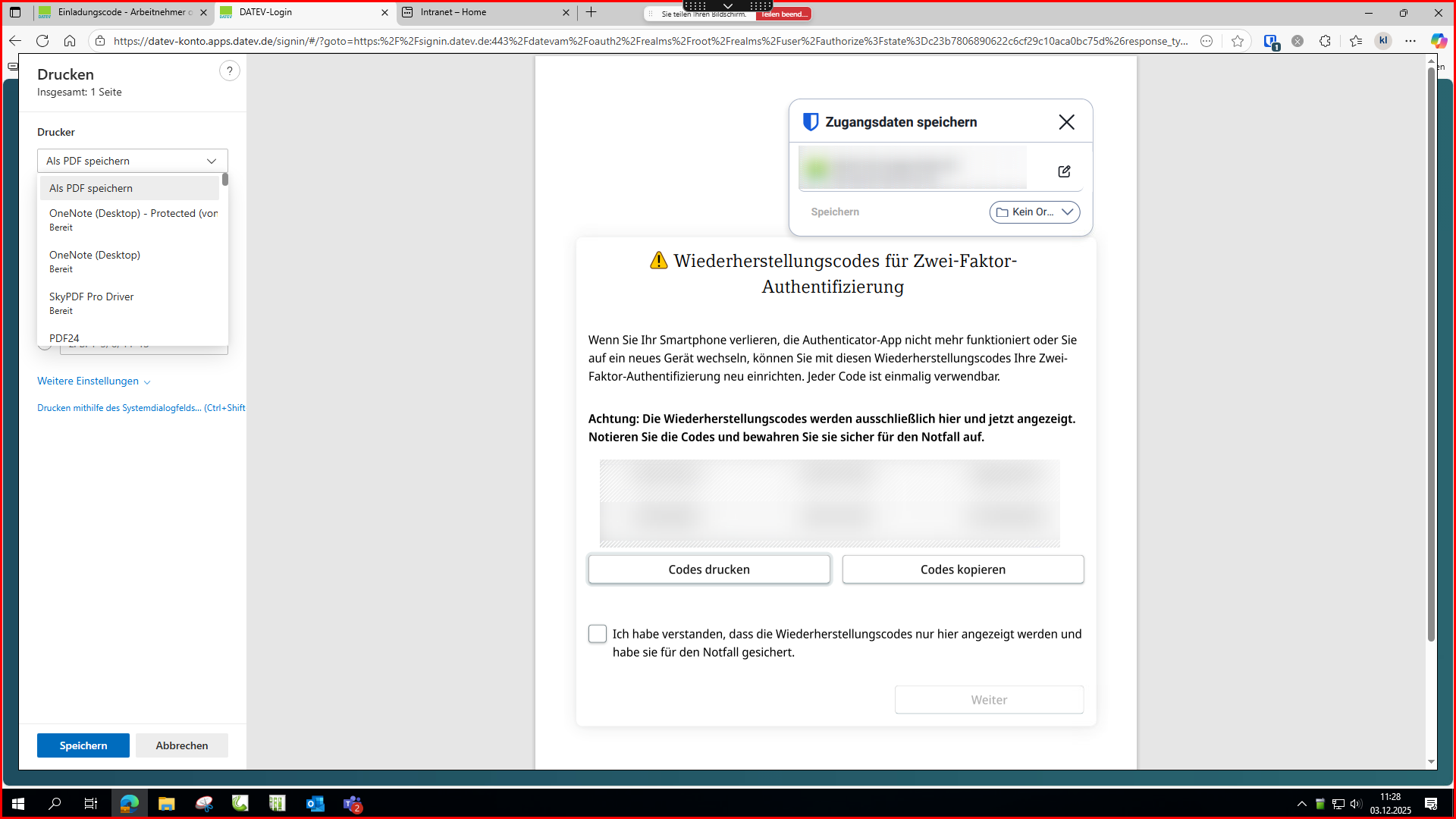Click the edit icon in the Bitwarden save prompt
Viewport: 1456px width, 819px height.
[x=1064, y=171]
